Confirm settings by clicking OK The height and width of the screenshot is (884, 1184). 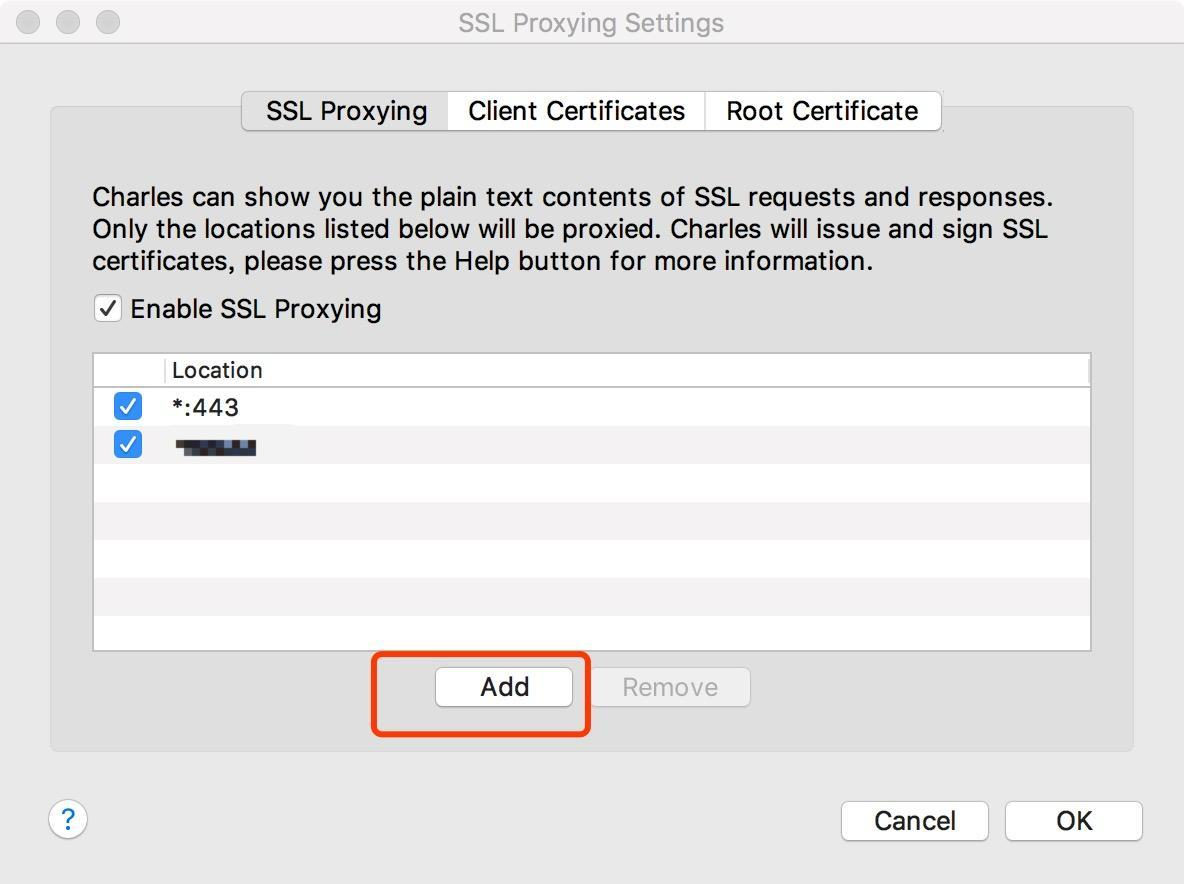tap(1073, 820)
